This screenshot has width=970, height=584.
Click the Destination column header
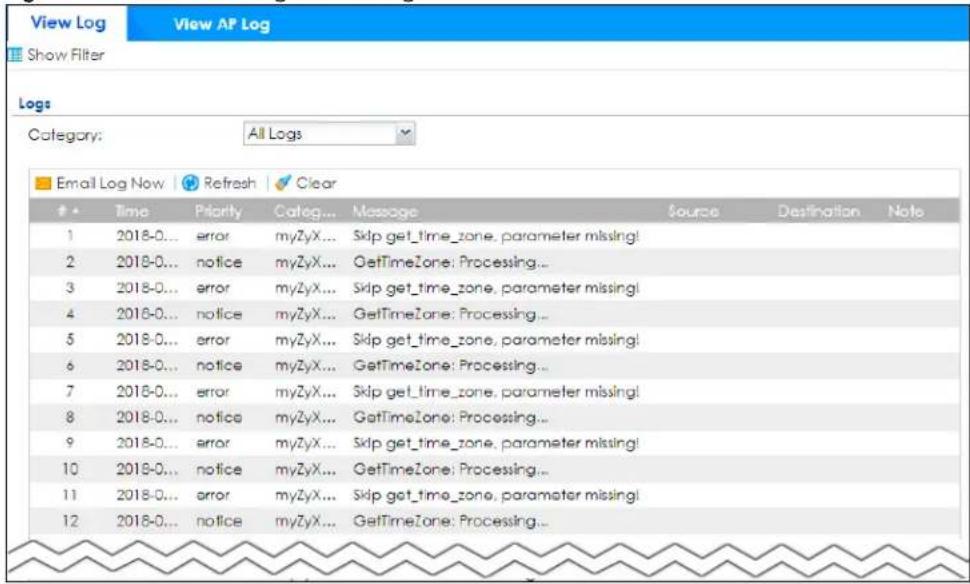(x=818, y=211)
